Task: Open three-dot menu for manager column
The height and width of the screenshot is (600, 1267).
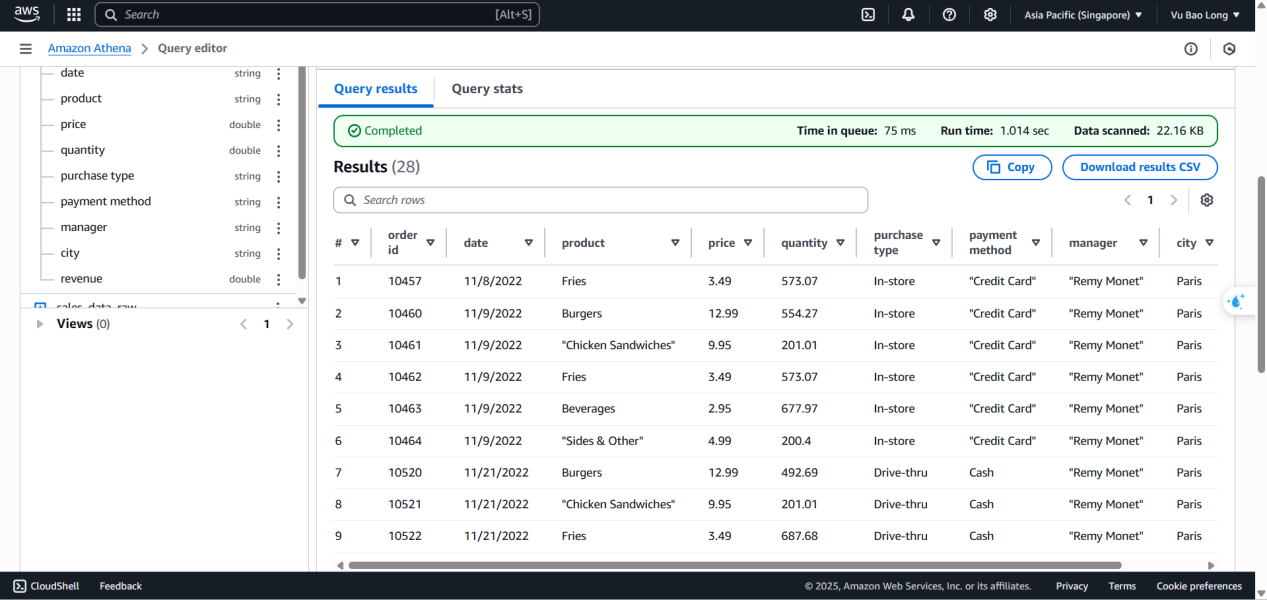Action: point(279,228)
